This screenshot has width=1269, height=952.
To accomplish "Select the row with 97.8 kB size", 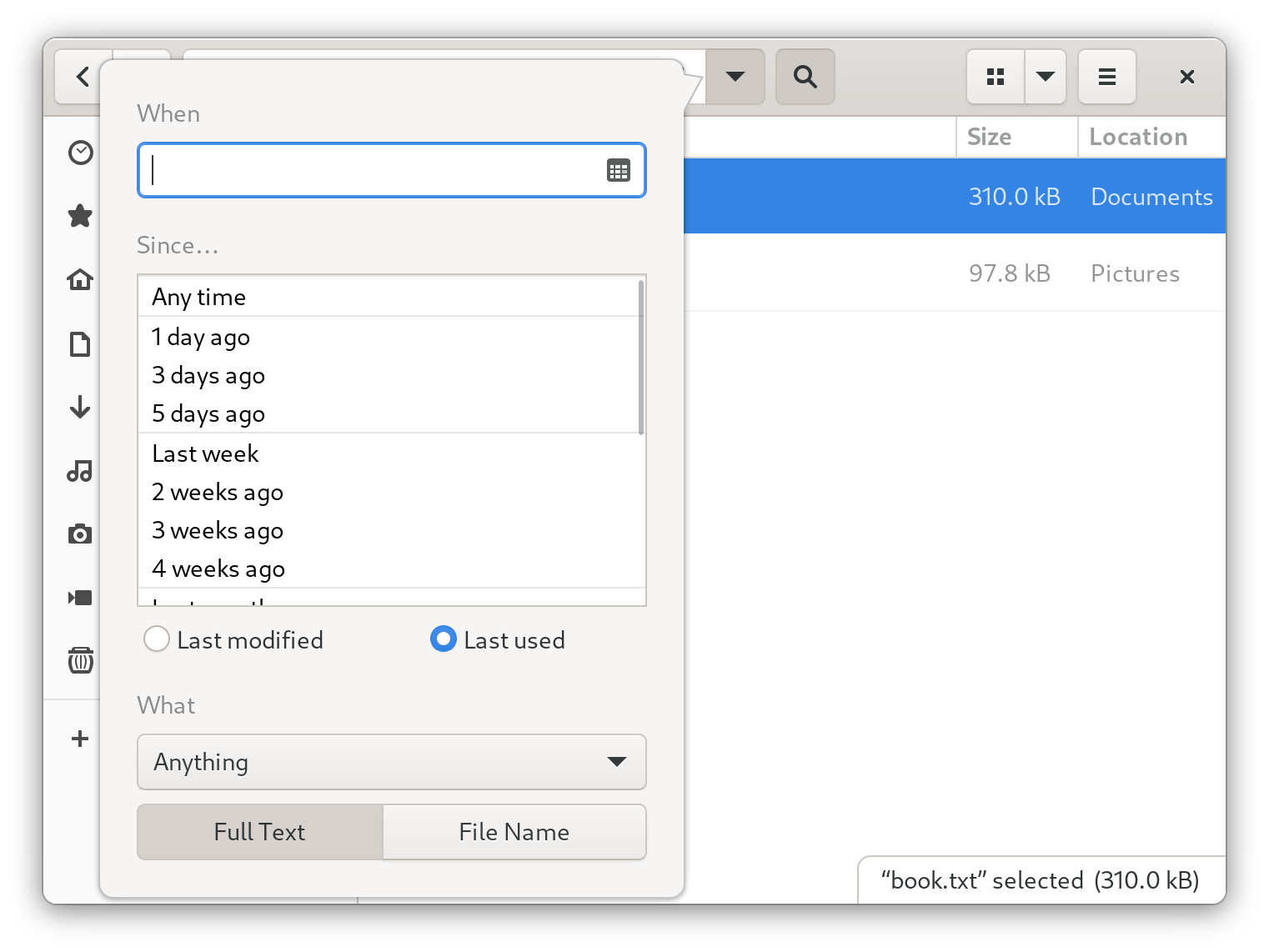I will tap(955, 273).
